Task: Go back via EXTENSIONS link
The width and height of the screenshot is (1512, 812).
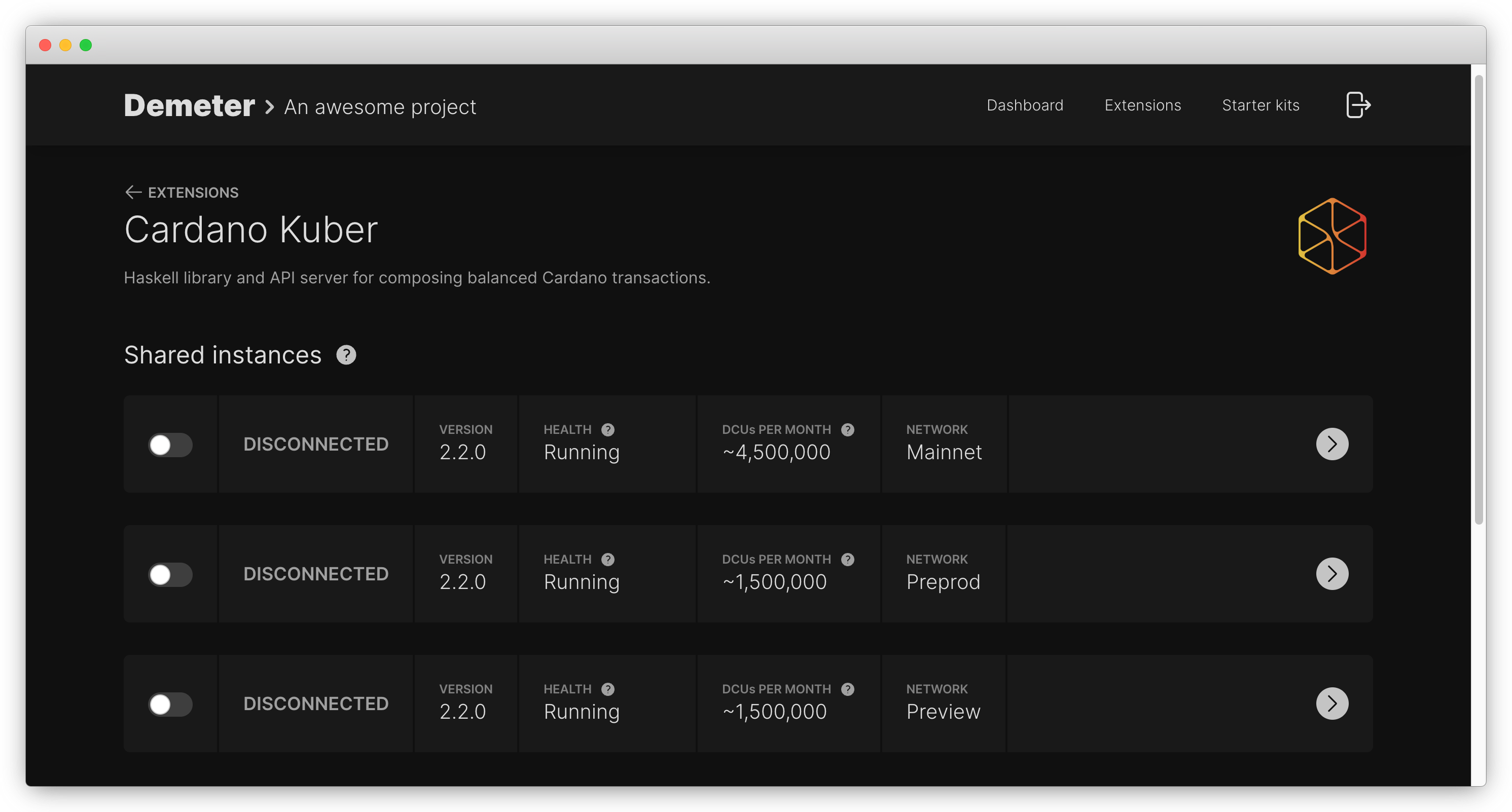Action: pyautogui.click(x=193, y=193)
